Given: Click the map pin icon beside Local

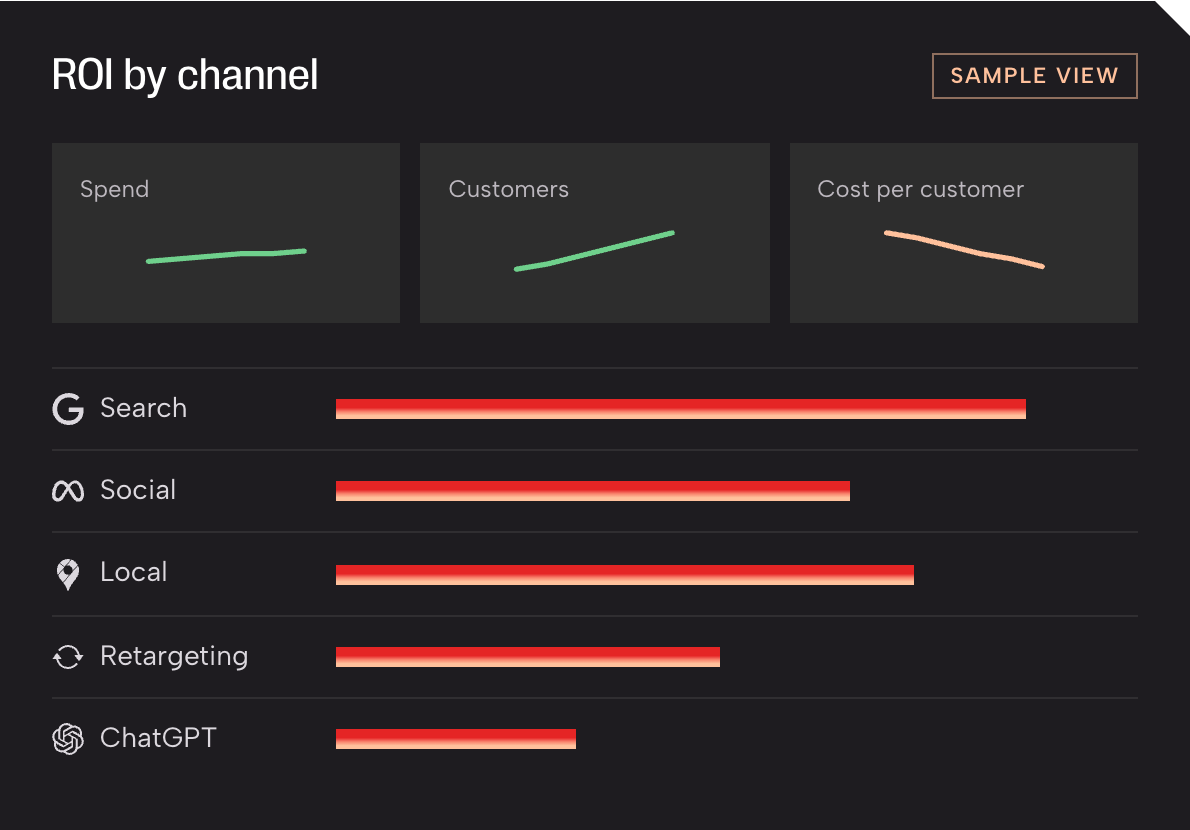Looking at the screenshot, I should [x=68, y=574].
